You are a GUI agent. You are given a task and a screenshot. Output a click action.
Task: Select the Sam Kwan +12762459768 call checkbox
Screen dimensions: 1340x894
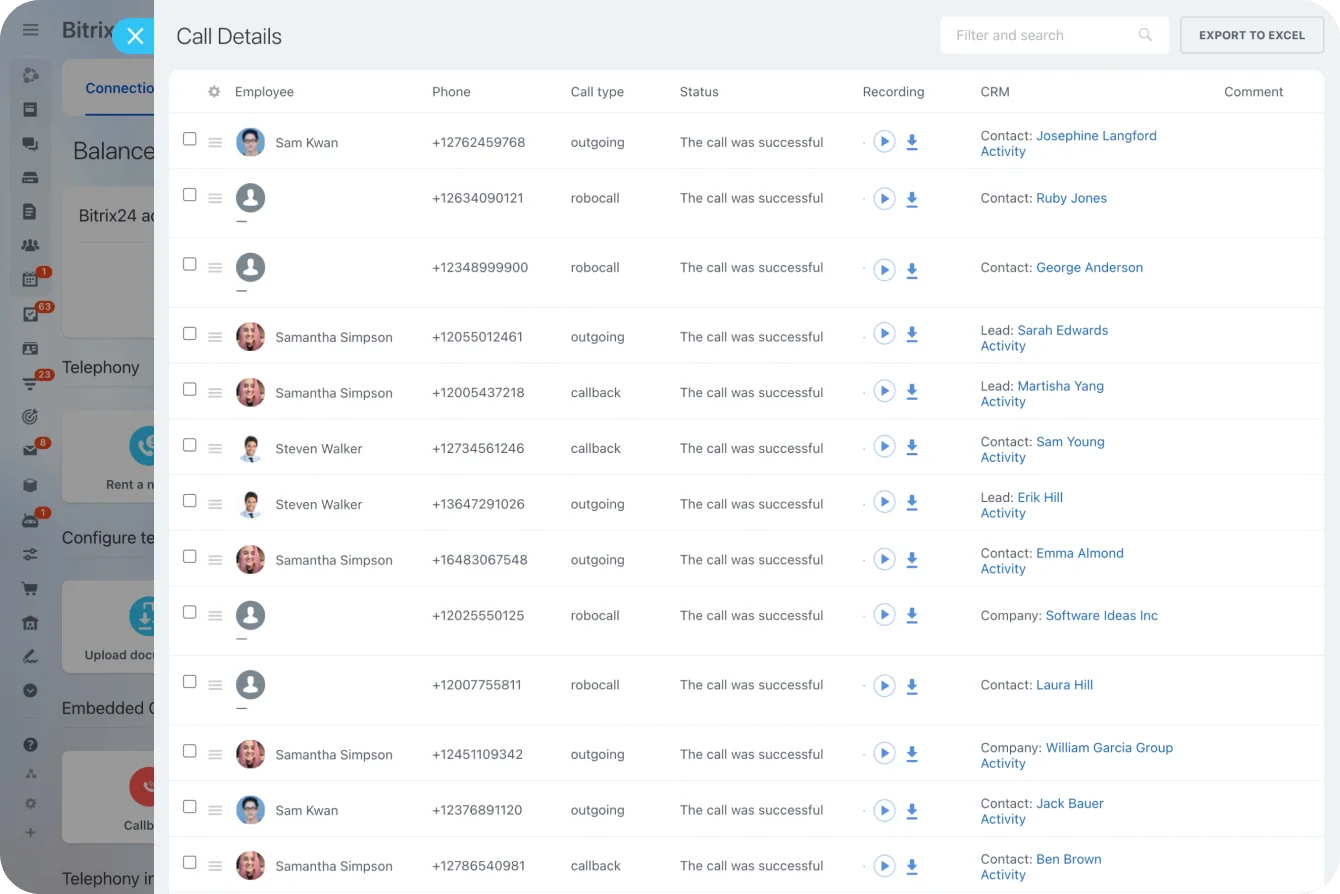[x=190, y=139]
